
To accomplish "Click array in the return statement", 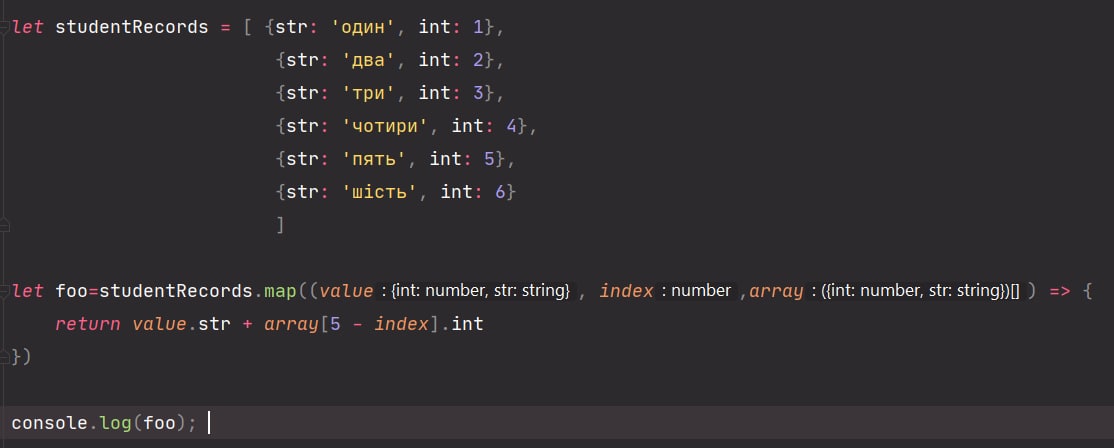I will pyautogui.click(x=291, y=324).
